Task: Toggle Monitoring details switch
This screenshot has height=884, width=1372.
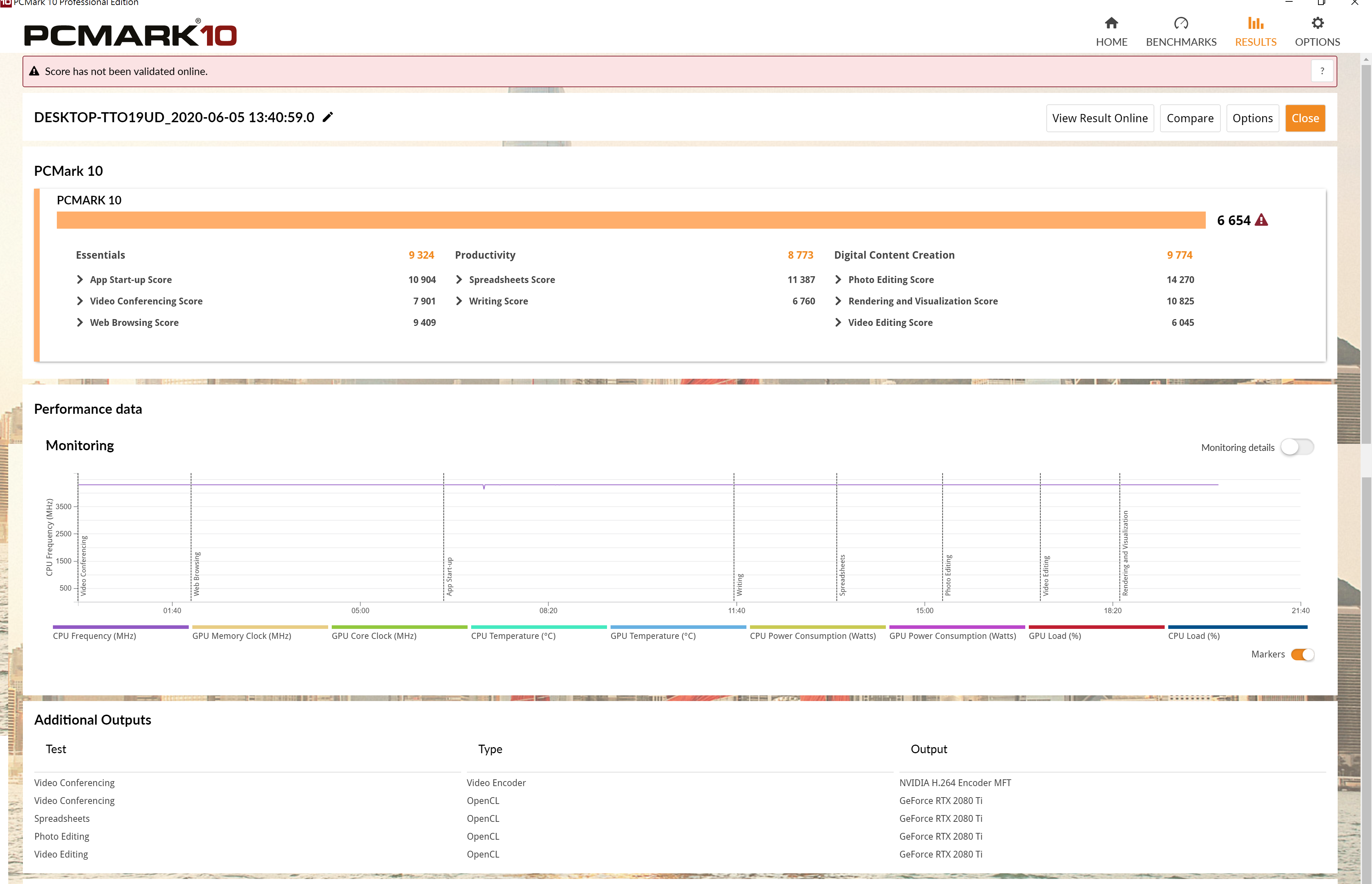Action: (1297, 447)
